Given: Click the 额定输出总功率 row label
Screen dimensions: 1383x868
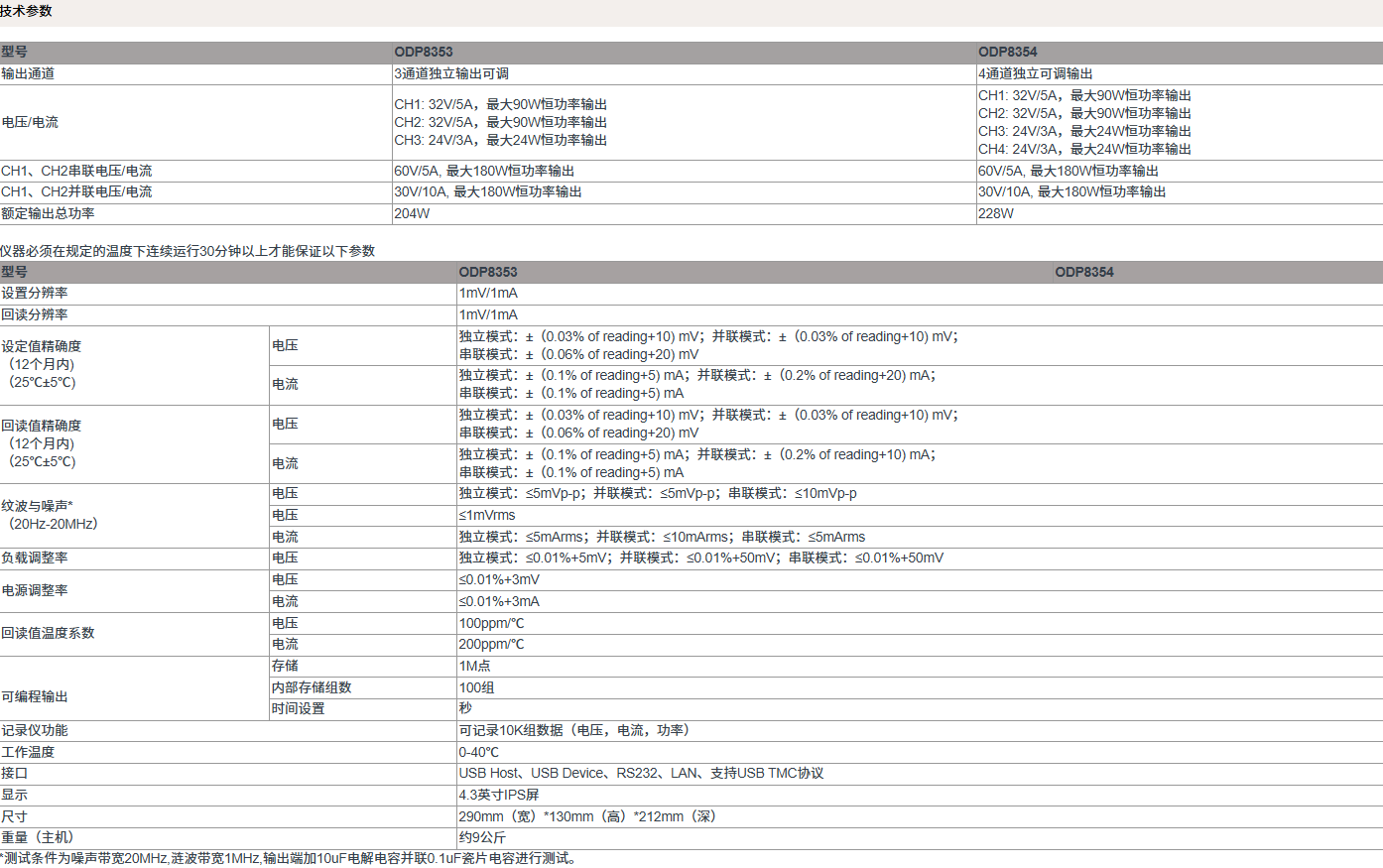Looking at the screenshot, I should [x=48, y=213].
